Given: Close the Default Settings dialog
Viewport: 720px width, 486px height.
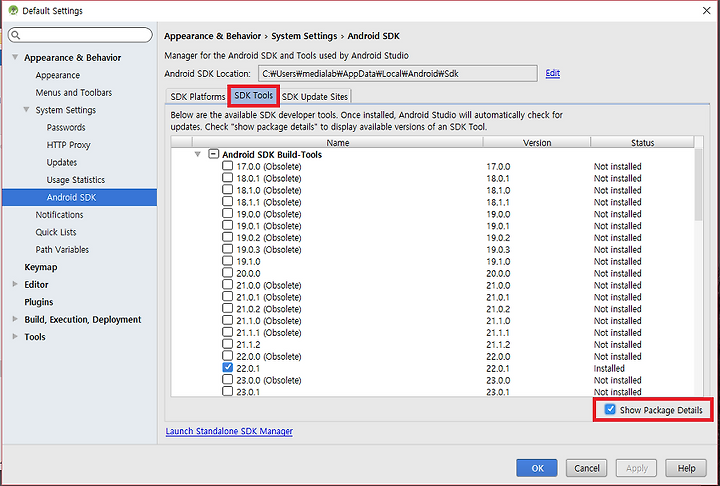Looking at the screenshot, I should 706,11.
